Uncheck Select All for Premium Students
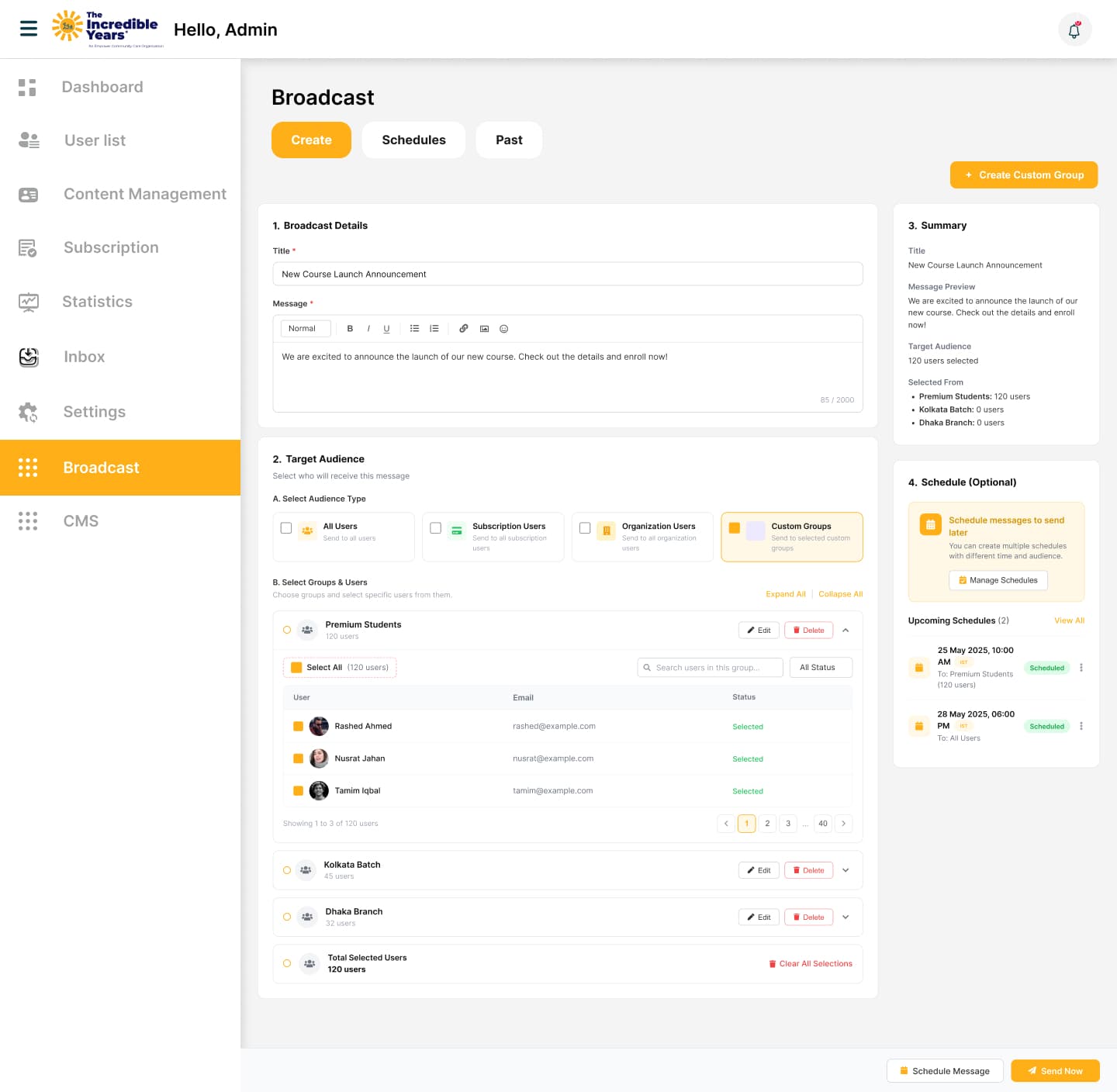The width and height of the screenshot is (1117, 1092). click(296, 668)
